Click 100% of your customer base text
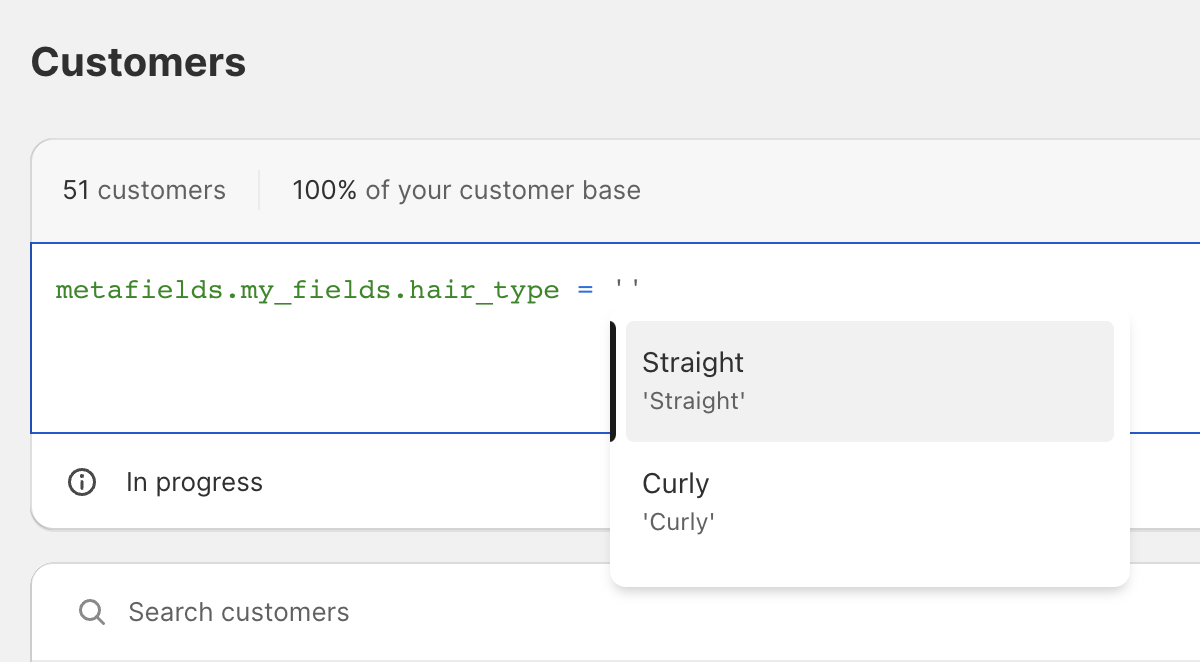 tap(466, 190)
